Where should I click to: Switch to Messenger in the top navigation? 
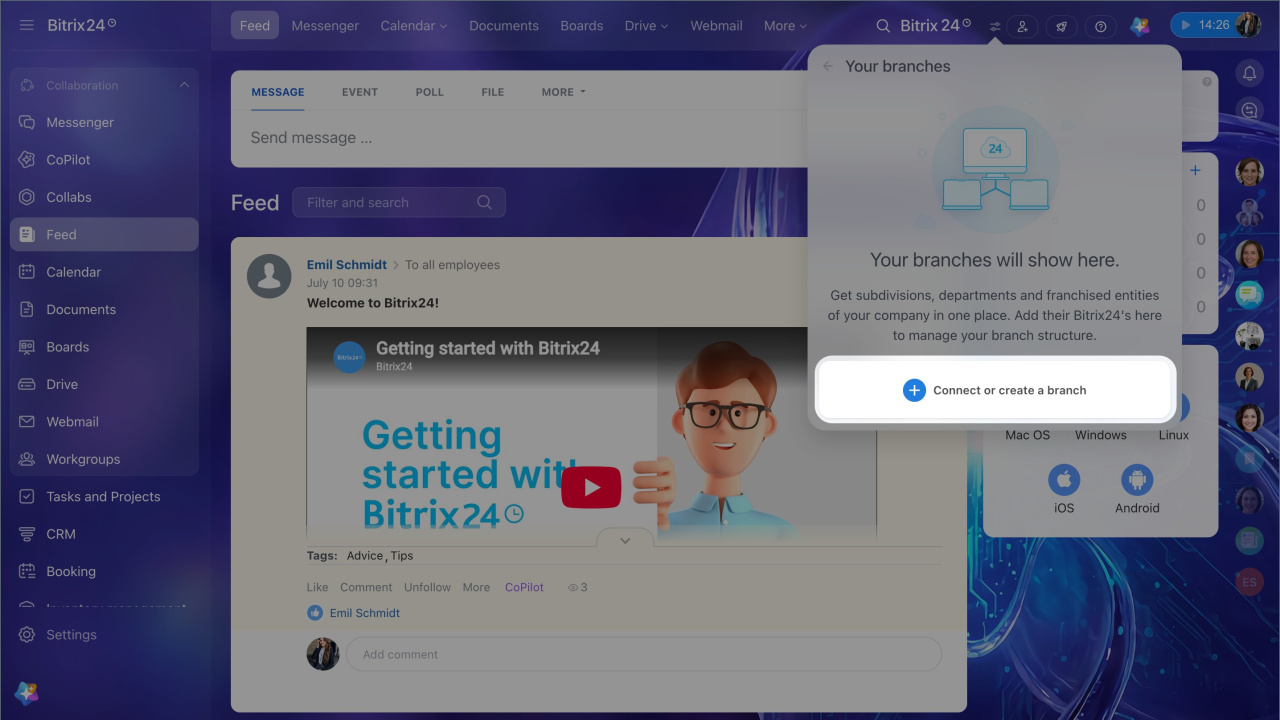(325, 26)
